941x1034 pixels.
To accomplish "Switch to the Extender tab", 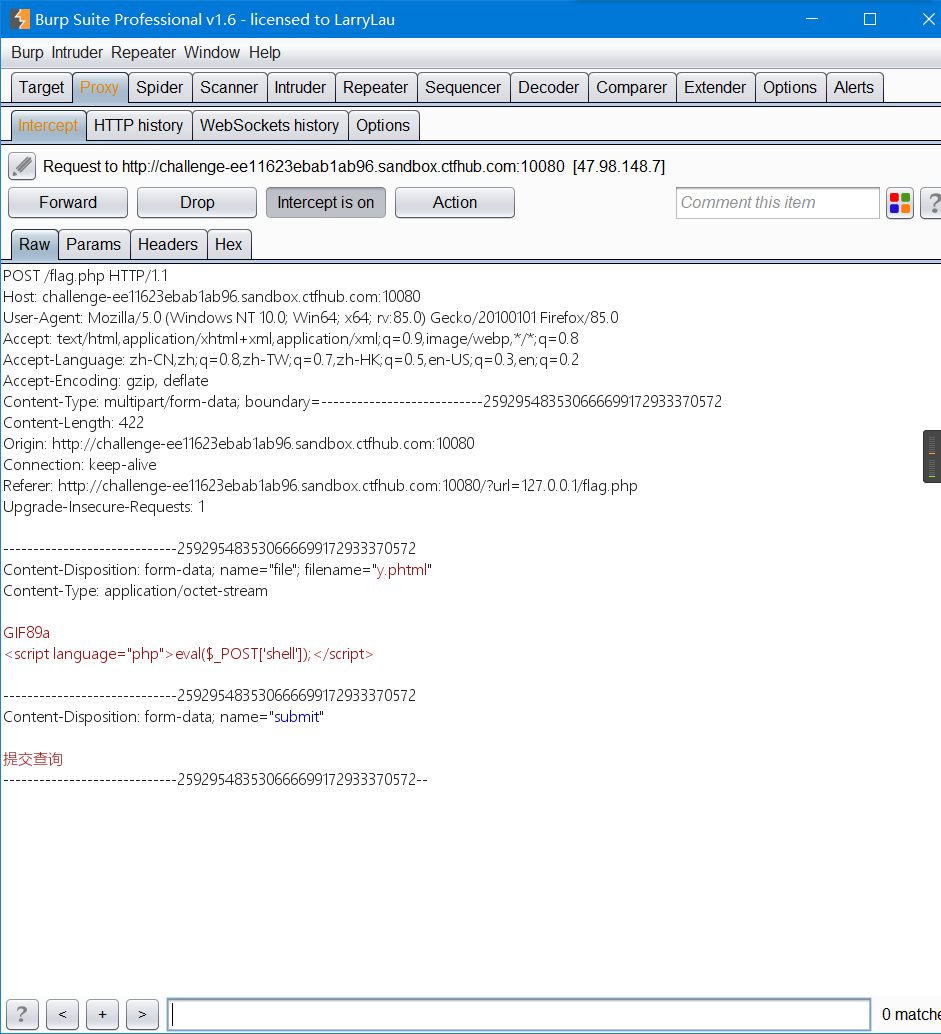I will point(715,87).
